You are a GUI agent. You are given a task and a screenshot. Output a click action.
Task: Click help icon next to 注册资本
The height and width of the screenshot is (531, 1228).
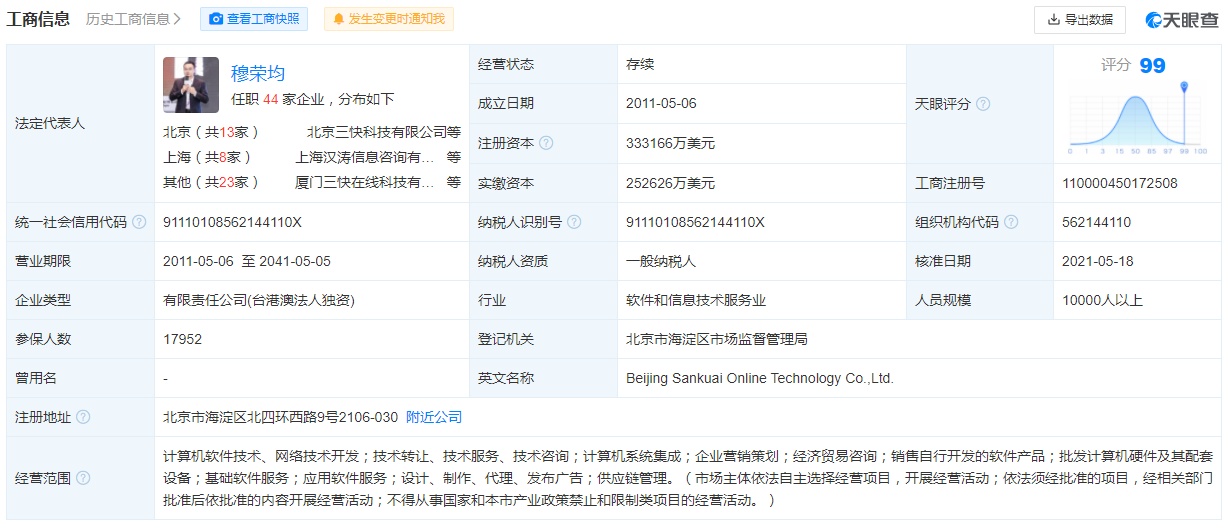click(546, 143)
